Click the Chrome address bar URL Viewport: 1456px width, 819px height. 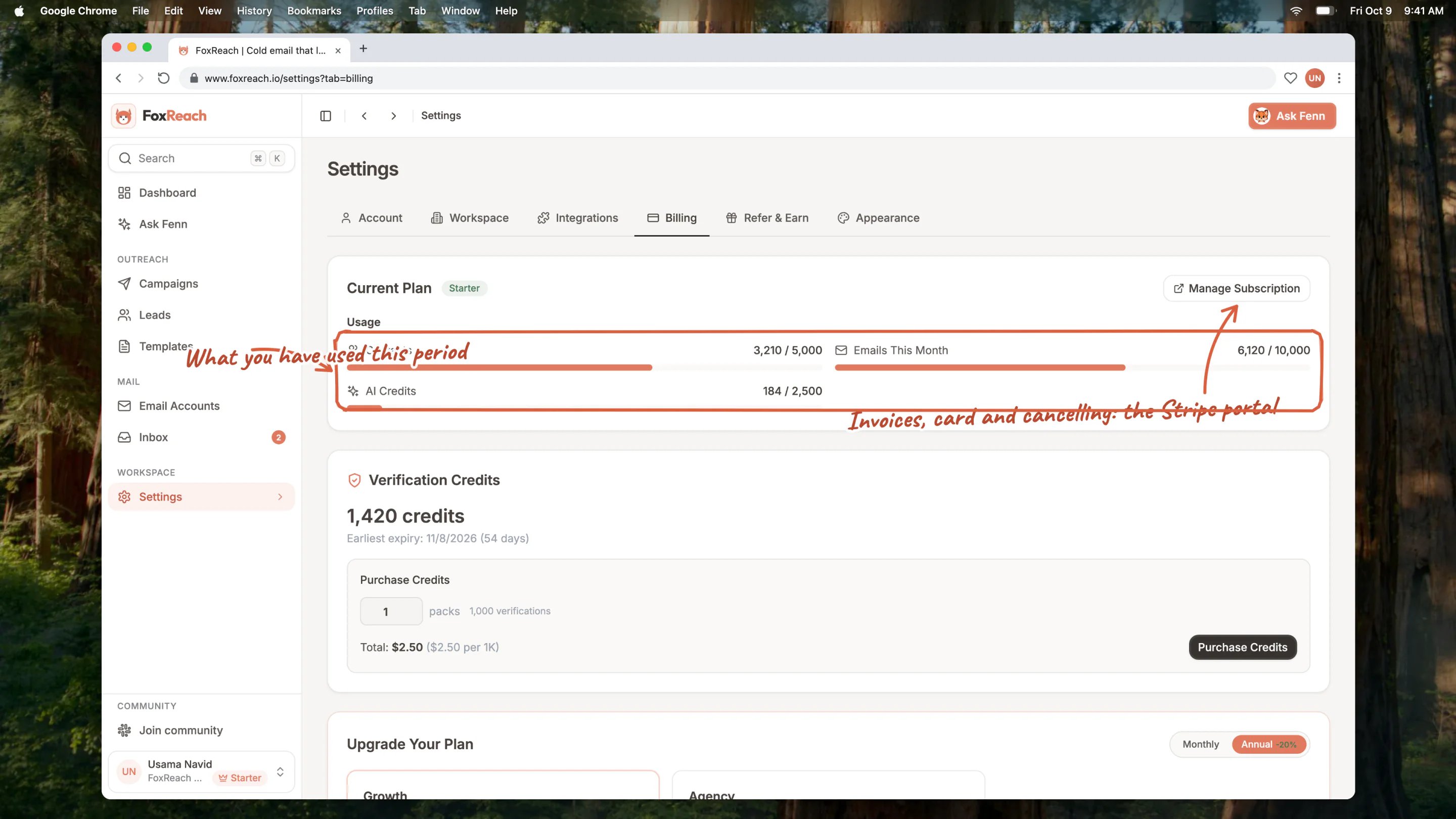pyautogui.click(x=288, y=78)
